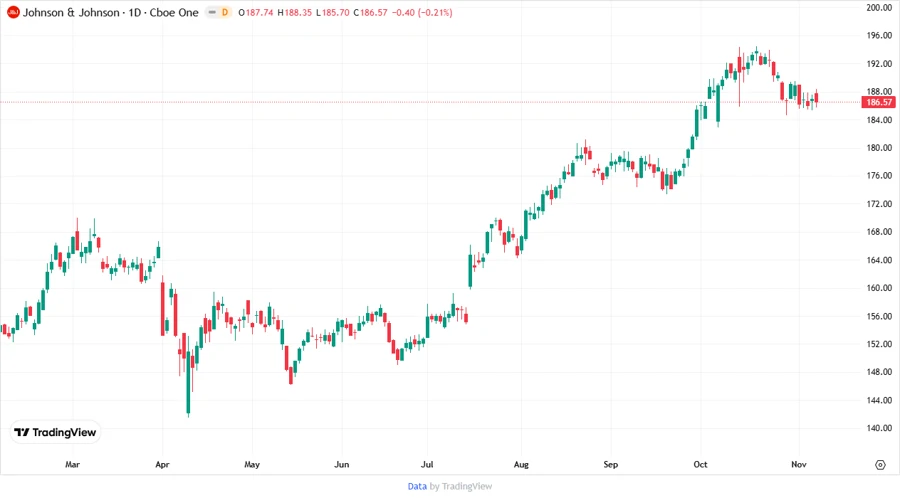This screenshot has height=498, width=900.
Task: Click the 144.00 price axis label
Action: click(879, 400)
